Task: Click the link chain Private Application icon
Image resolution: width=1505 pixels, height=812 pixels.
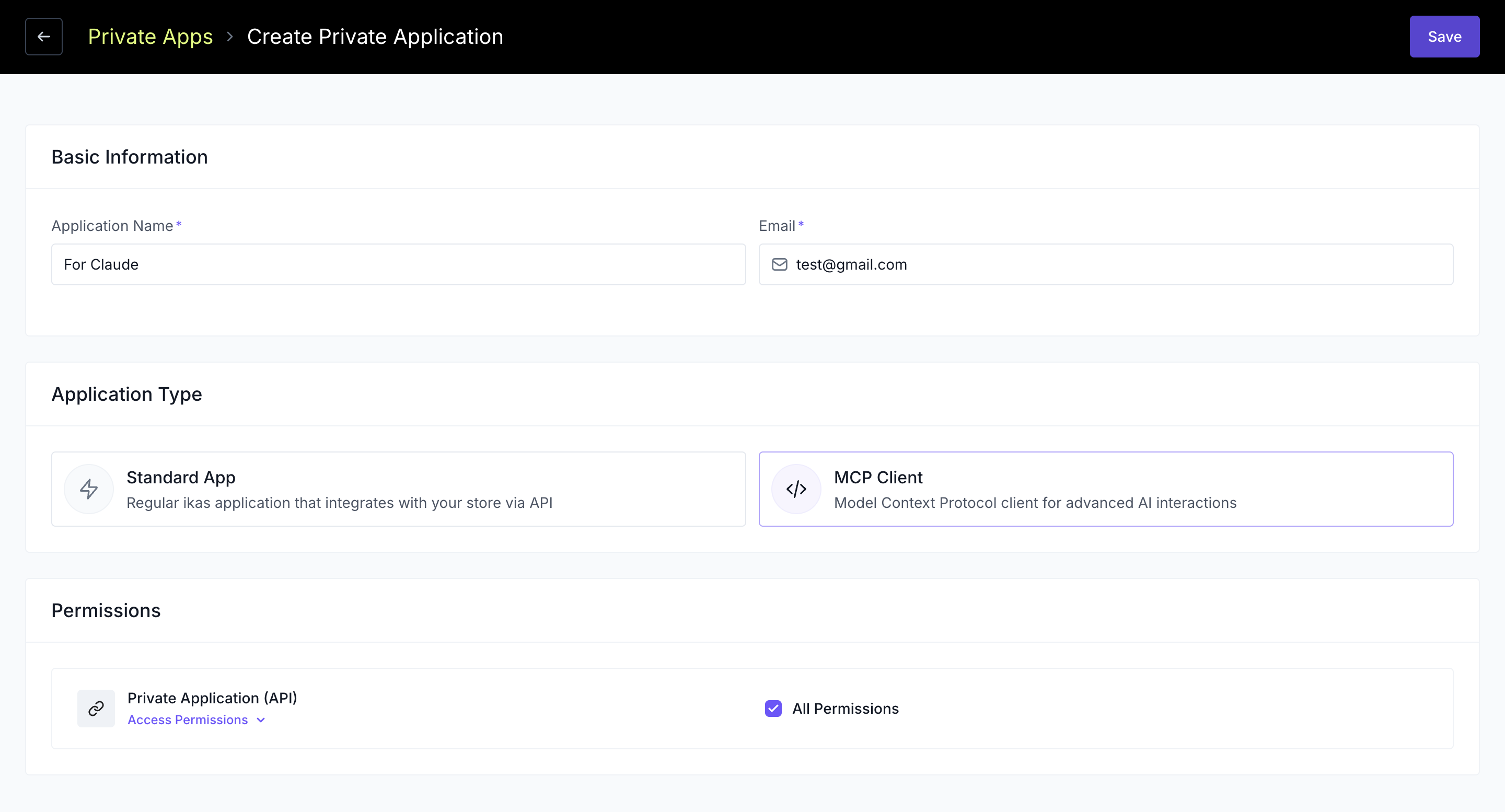Action: 96,709
